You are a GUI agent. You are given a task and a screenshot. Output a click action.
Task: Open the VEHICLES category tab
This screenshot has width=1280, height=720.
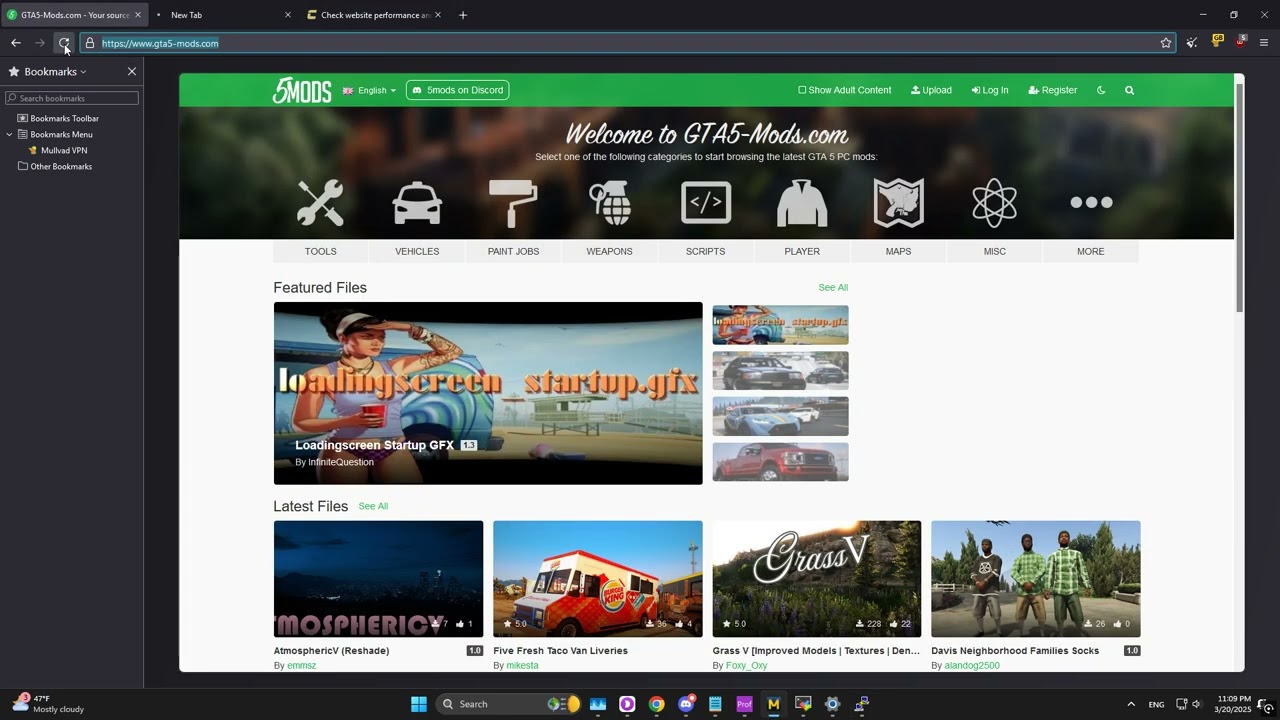[x=417, y=251]
